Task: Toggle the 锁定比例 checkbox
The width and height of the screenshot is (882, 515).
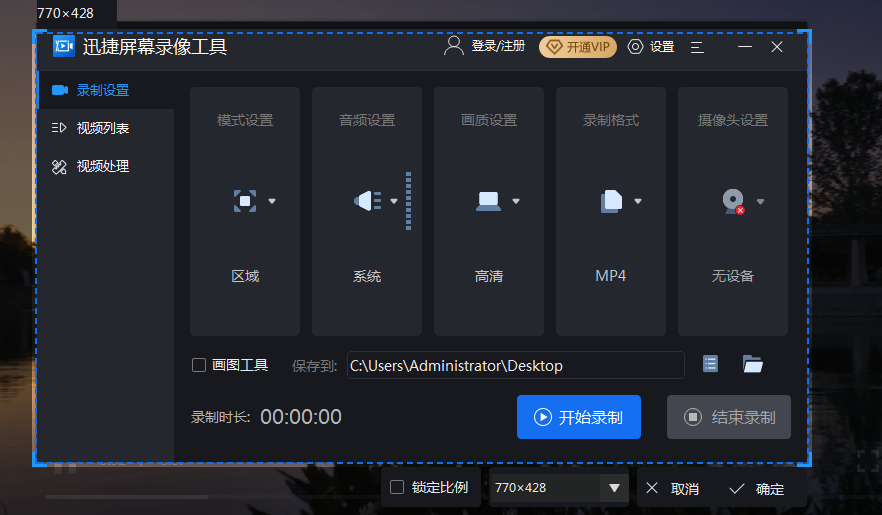Action: pyautogui.click(x=397, y=487)
